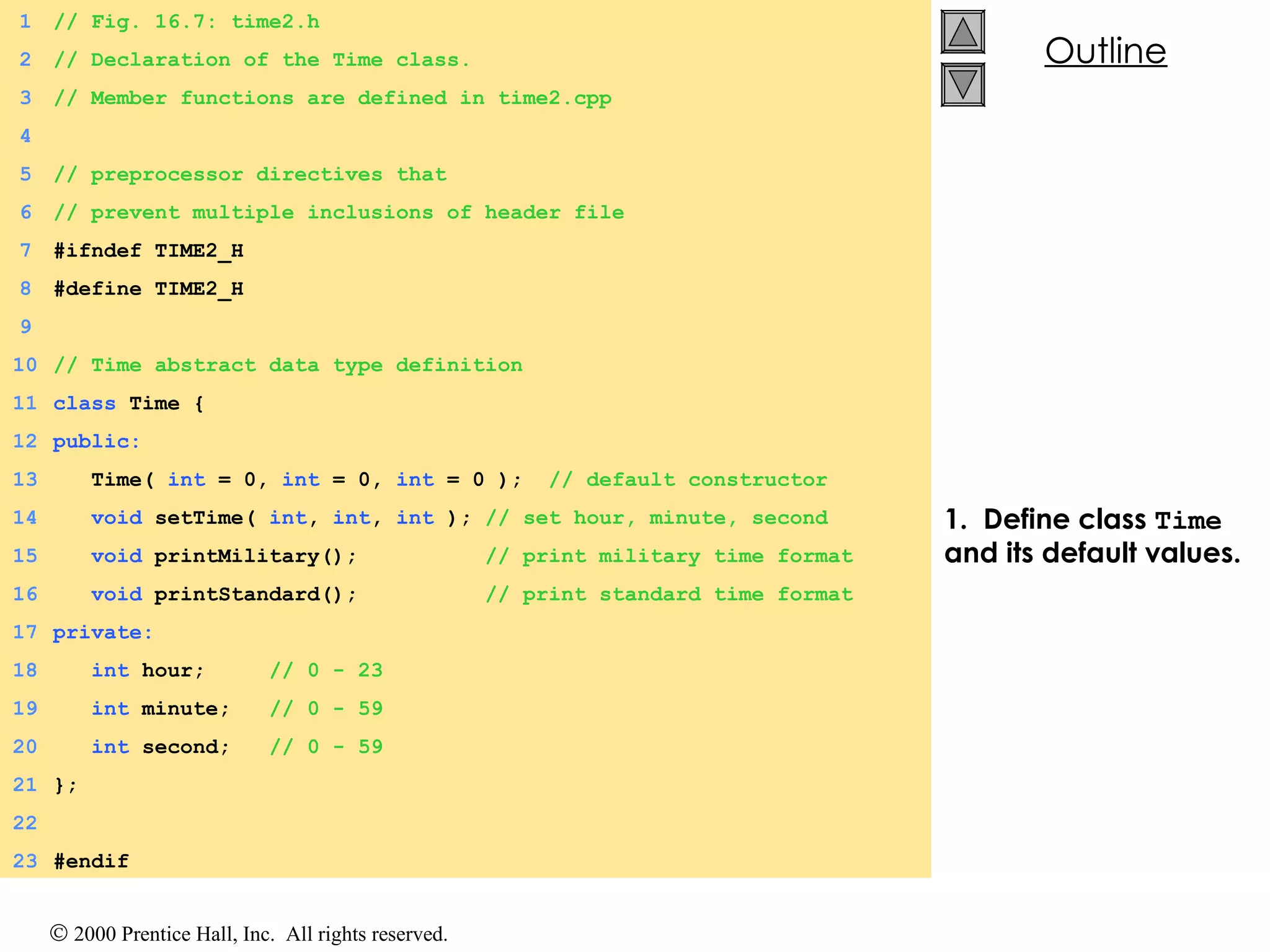Click the '#define TIME2_H' directive
Image resolution: width=1270 pixels, height=952 pixels.
coord(149,289)
